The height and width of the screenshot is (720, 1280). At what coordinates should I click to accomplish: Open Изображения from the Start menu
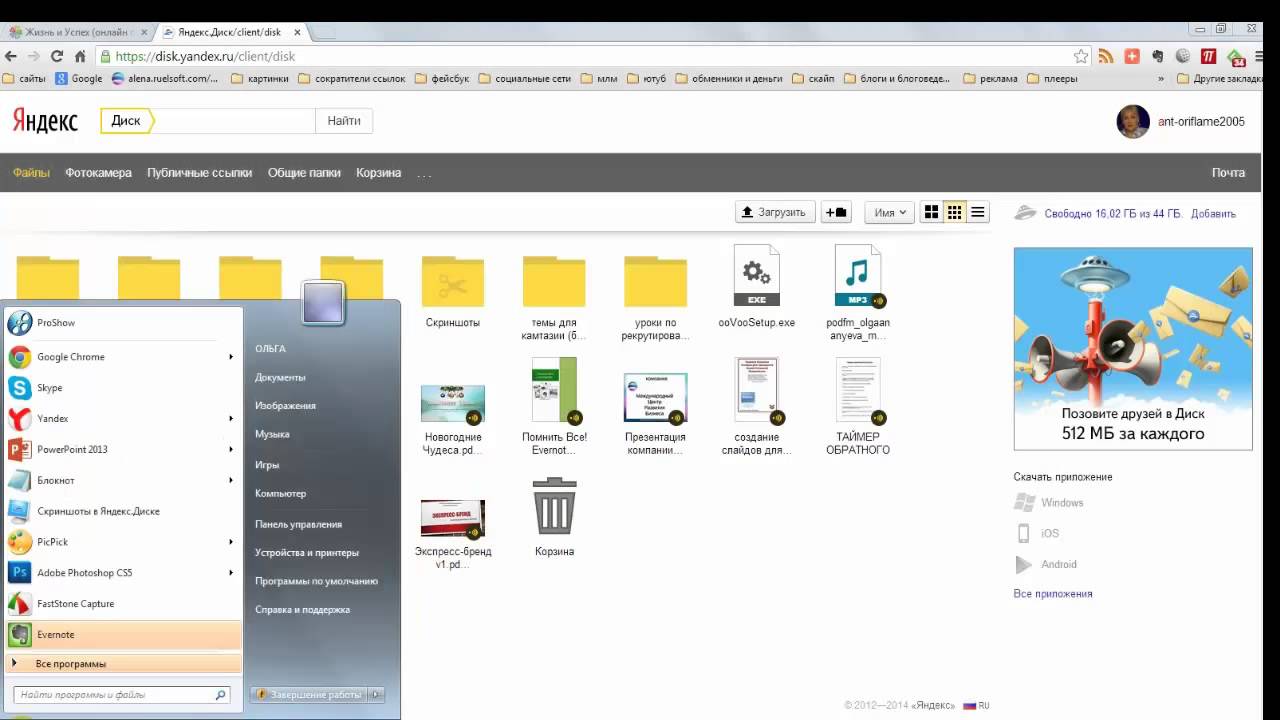pos(285,405)
